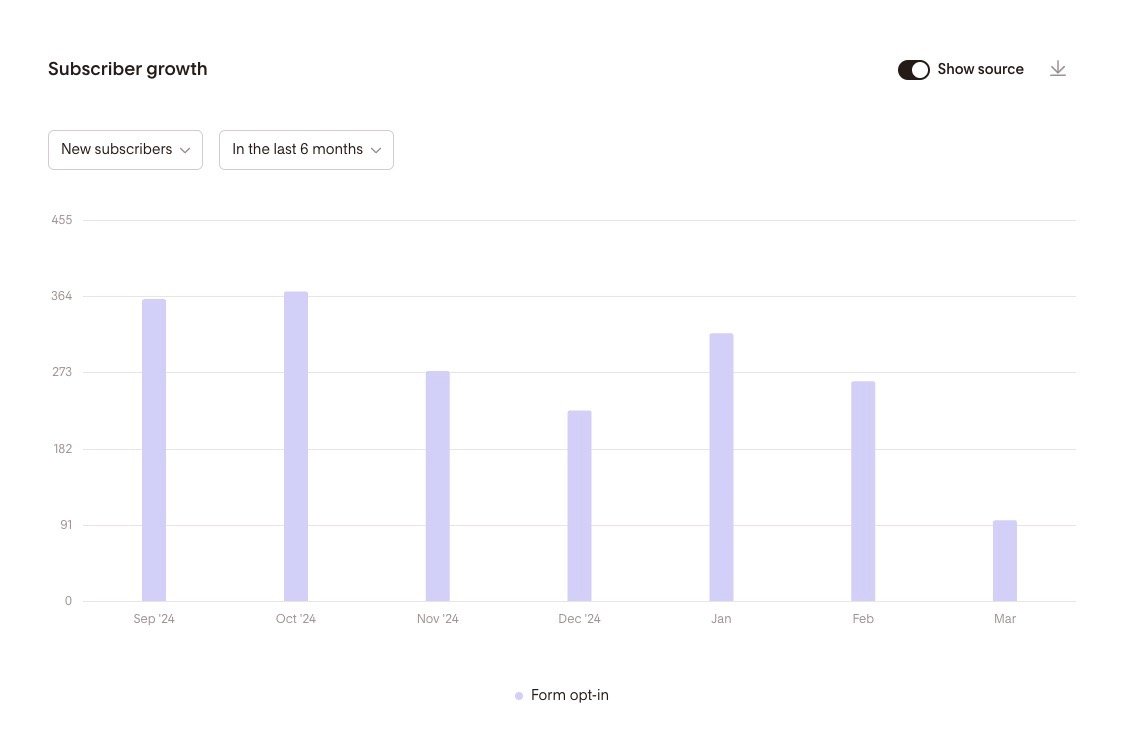Click the Feb axis label

coord(863,619)
